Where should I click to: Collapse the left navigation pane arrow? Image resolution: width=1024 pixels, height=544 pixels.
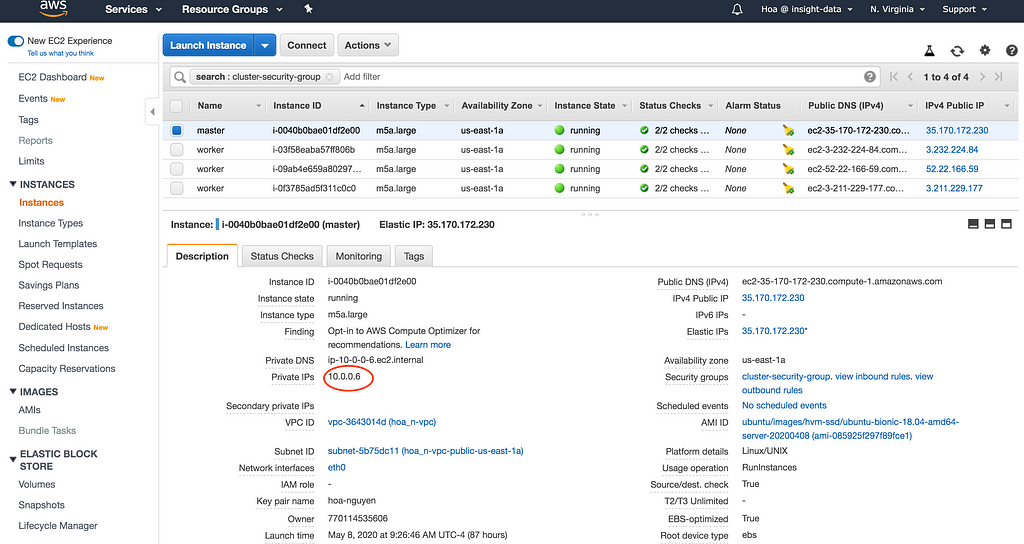pyautogui.click(x=152, y=112)
